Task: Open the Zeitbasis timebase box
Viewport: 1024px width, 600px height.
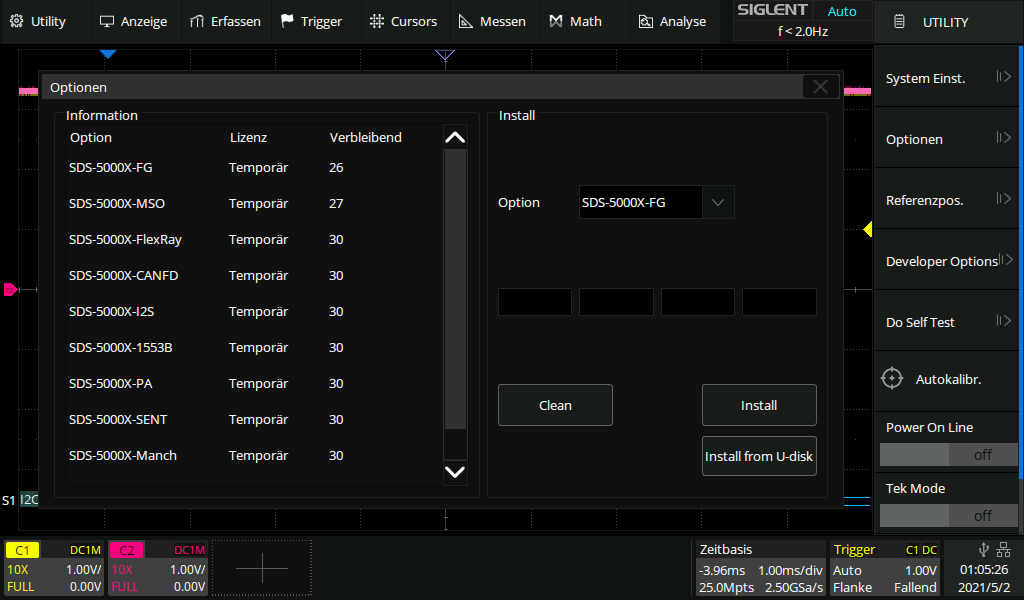Action: pyautogui.click(x=761, y=569)
